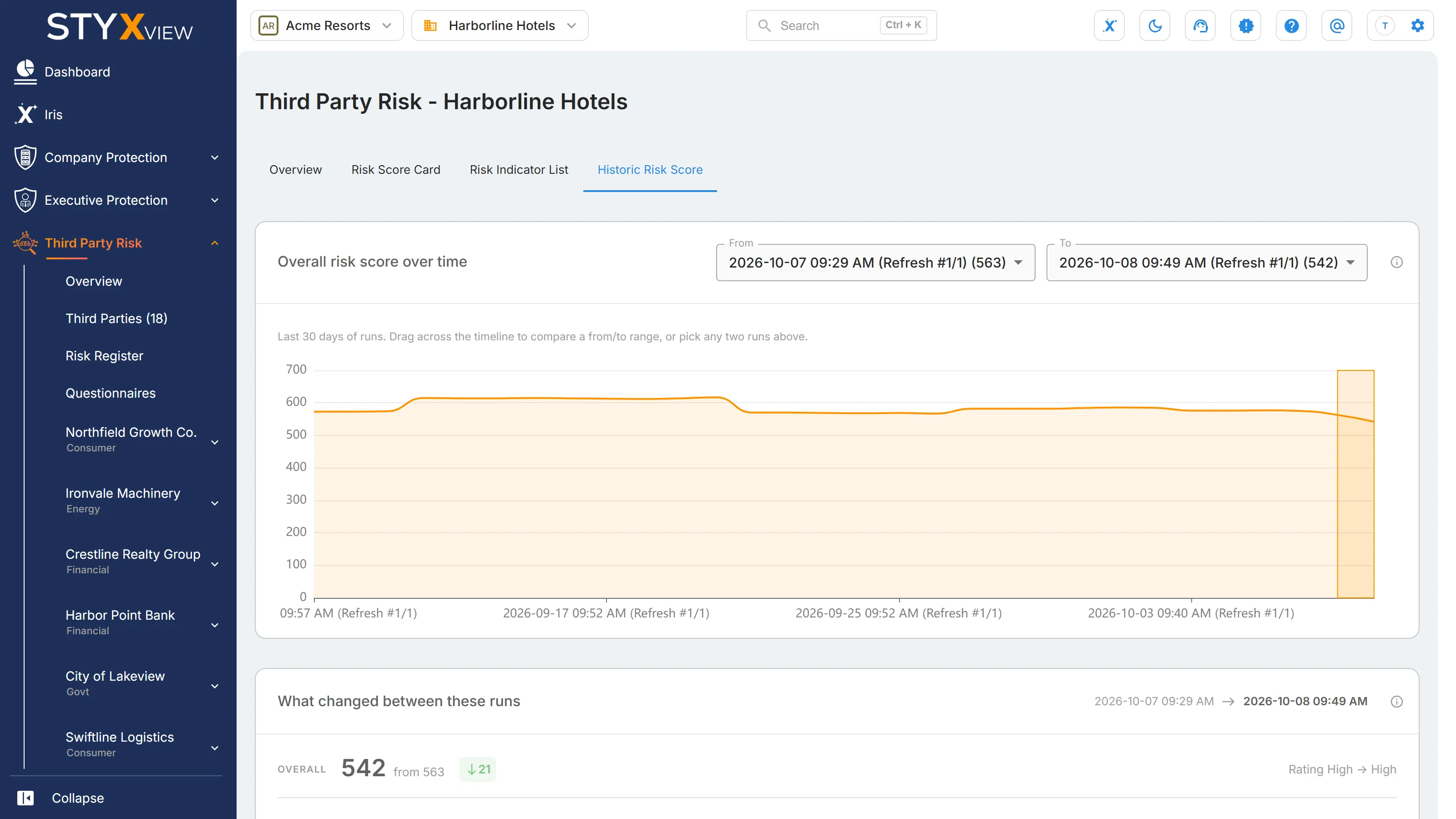The height and width of the screenshot is (819, 1456).
Task: Click the Ctrl + K shortcut badge
Action: tap(903, 25)
